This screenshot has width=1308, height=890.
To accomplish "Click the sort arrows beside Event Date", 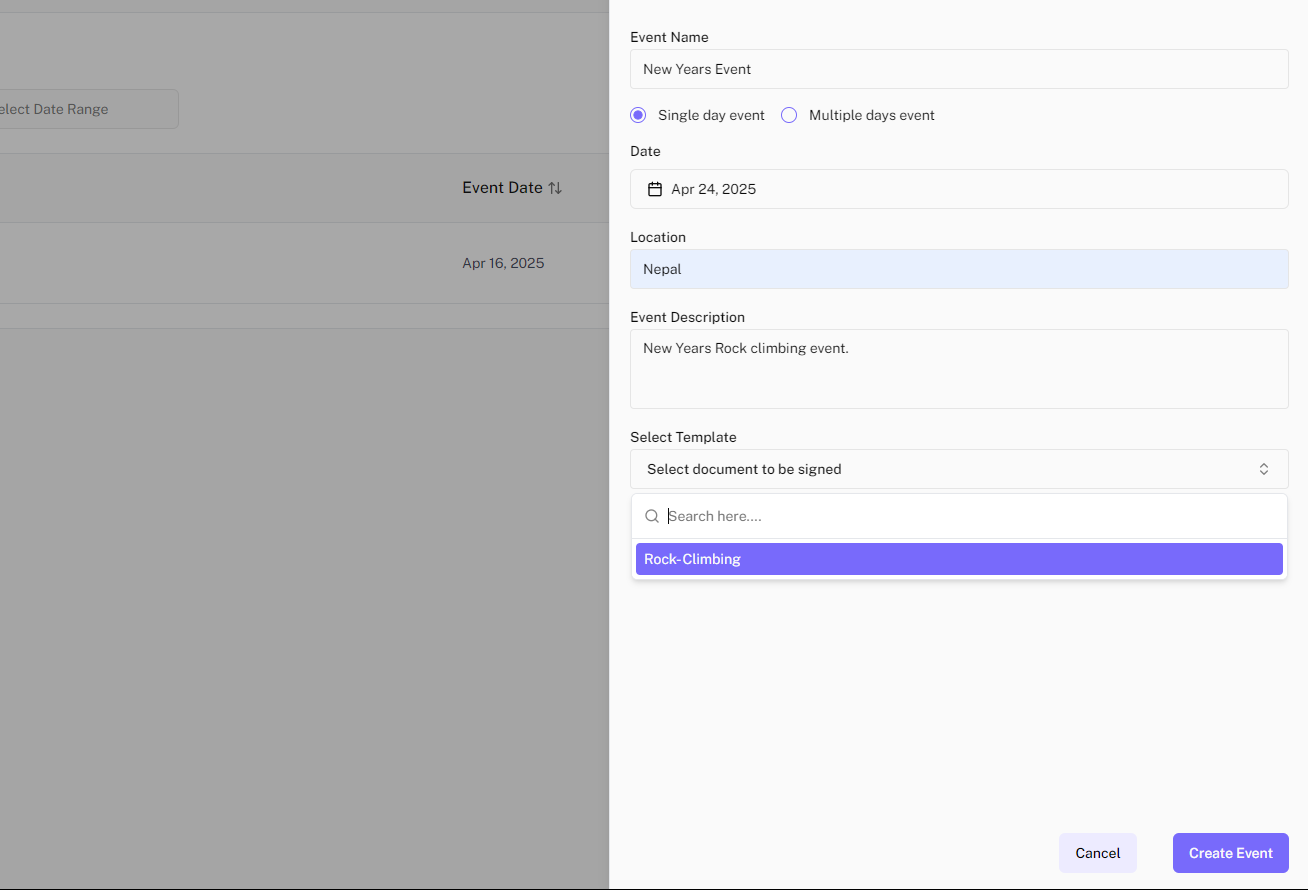I will 555,188.
